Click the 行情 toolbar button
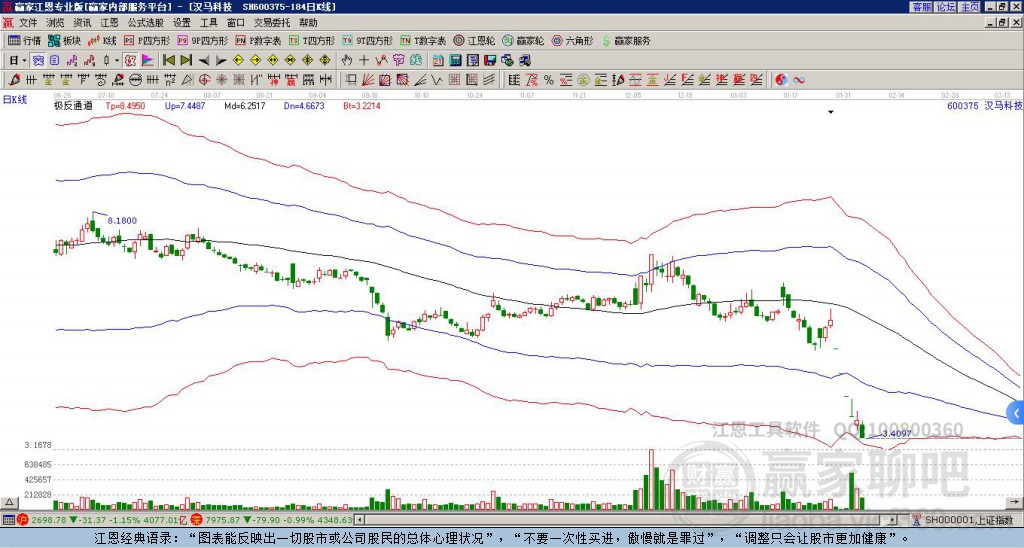This screenshot has width=1024, height=548. coord(25,40)
